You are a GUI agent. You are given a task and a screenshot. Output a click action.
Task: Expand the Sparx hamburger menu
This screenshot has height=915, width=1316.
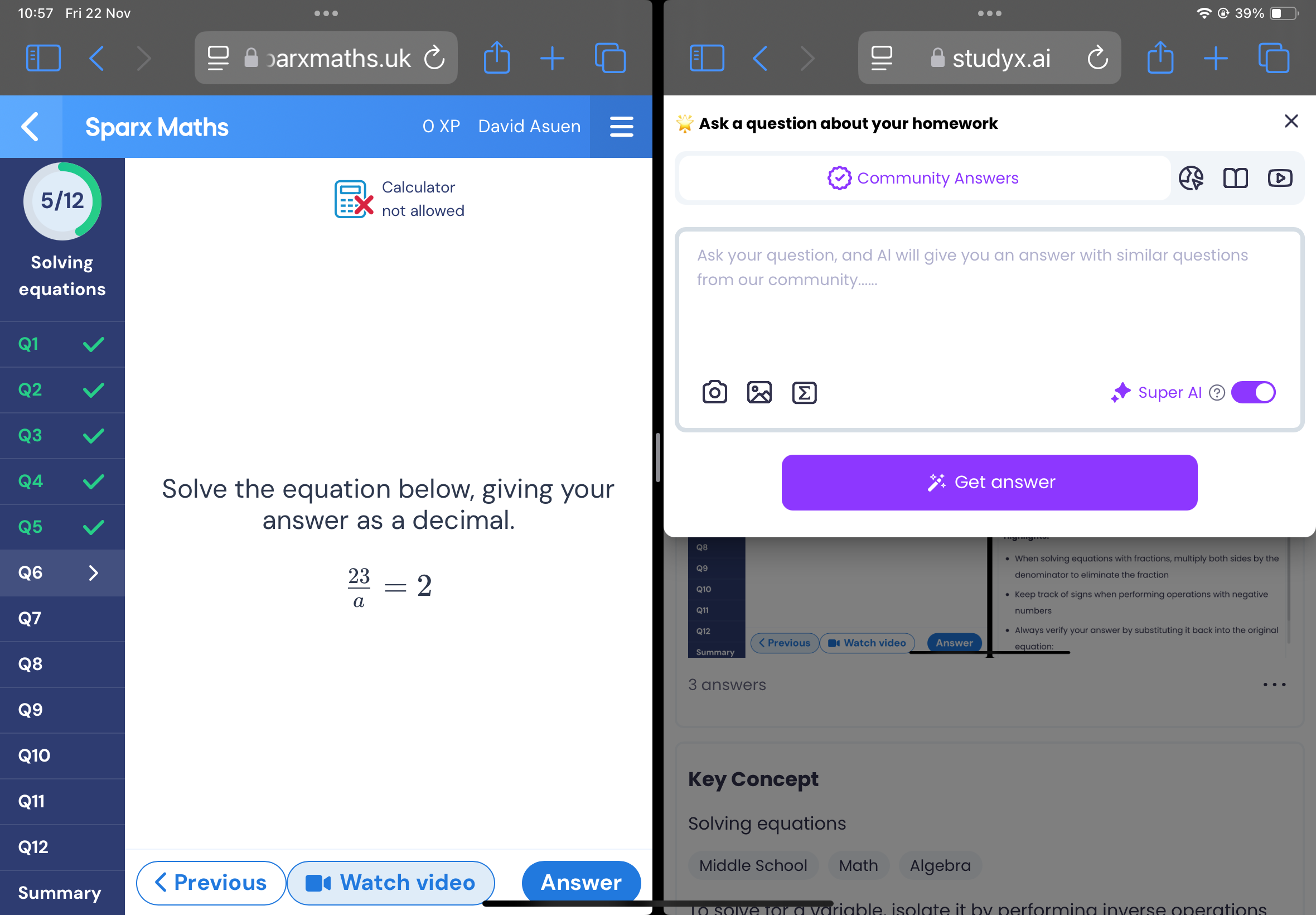click(x=621, y=127)
